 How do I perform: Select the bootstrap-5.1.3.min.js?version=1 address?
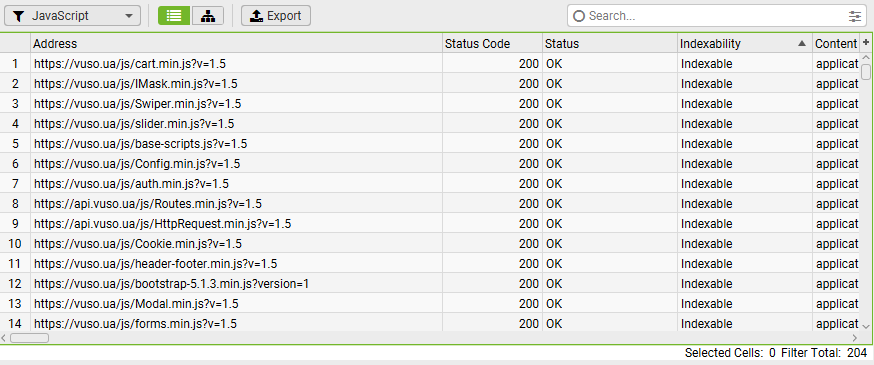pyautogui.click(x=172, y=284)
